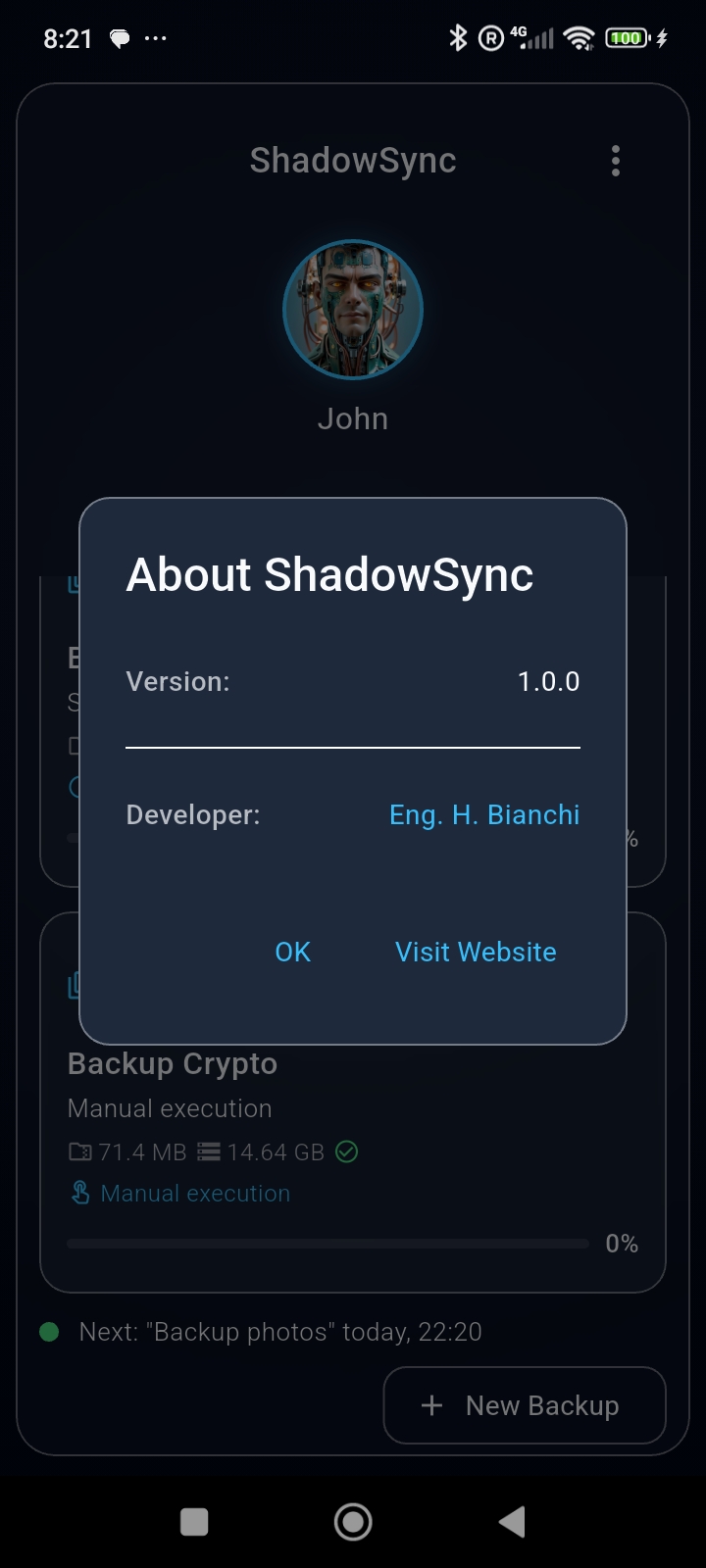This screenshot has height=1568, width=706.
Task: Click the Backup Crypto progress bar
Action: pos(328,1244)
